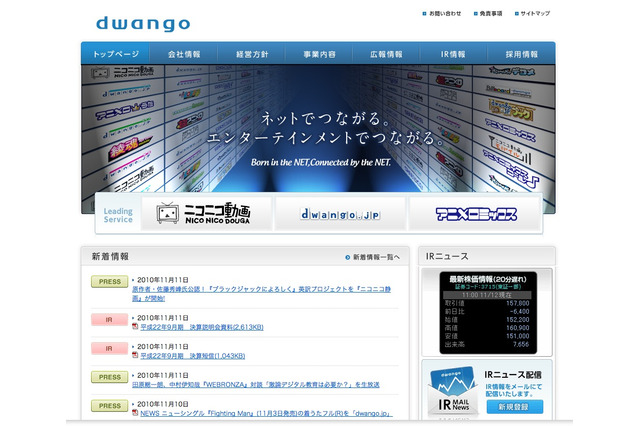Select the トップページ navigation tab
Image resolution: width=640 pixels, height=426 pixels.
pos(116,54)
